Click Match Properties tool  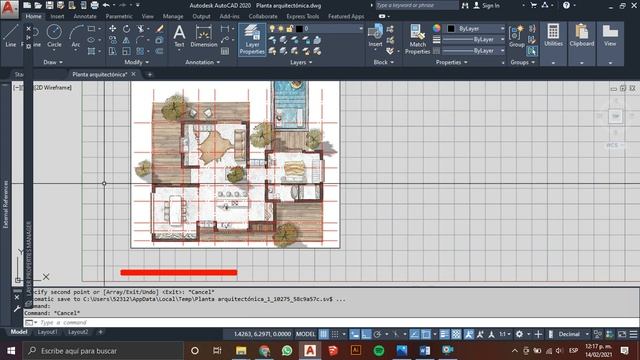tap(418, 40)
